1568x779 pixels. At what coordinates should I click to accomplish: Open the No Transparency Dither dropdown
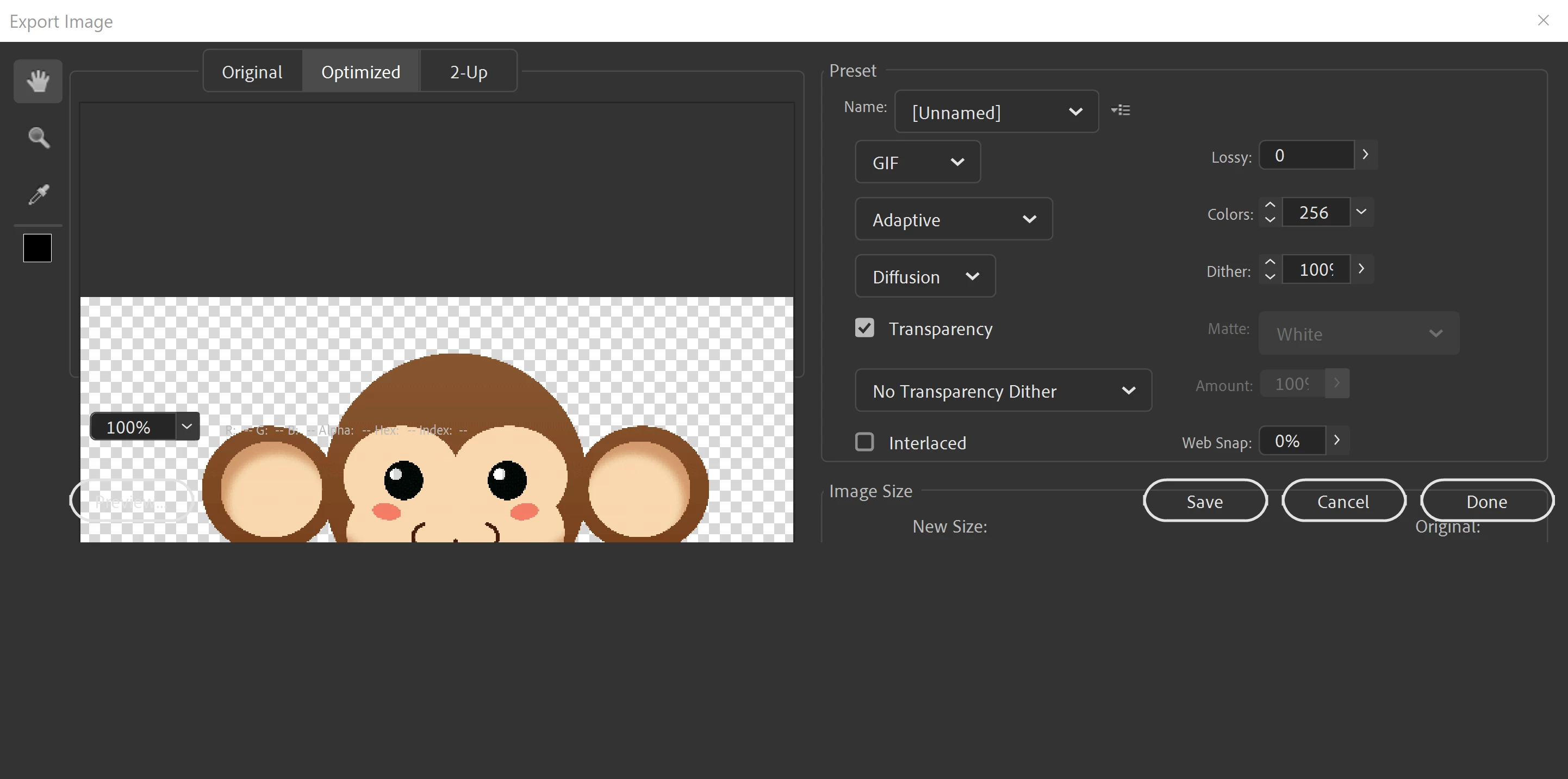(1003, 391)
